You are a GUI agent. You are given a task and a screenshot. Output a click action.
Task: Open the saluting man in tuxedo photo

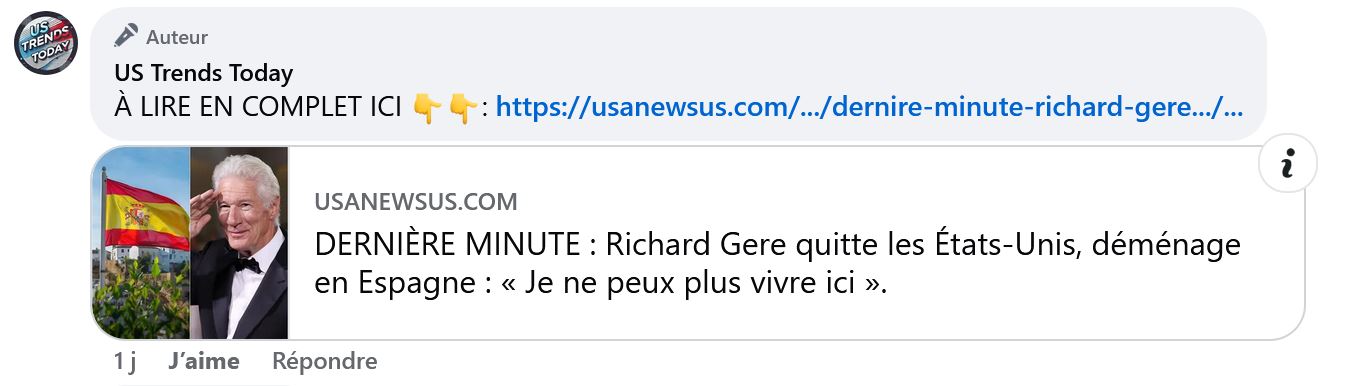click(239, 243)
